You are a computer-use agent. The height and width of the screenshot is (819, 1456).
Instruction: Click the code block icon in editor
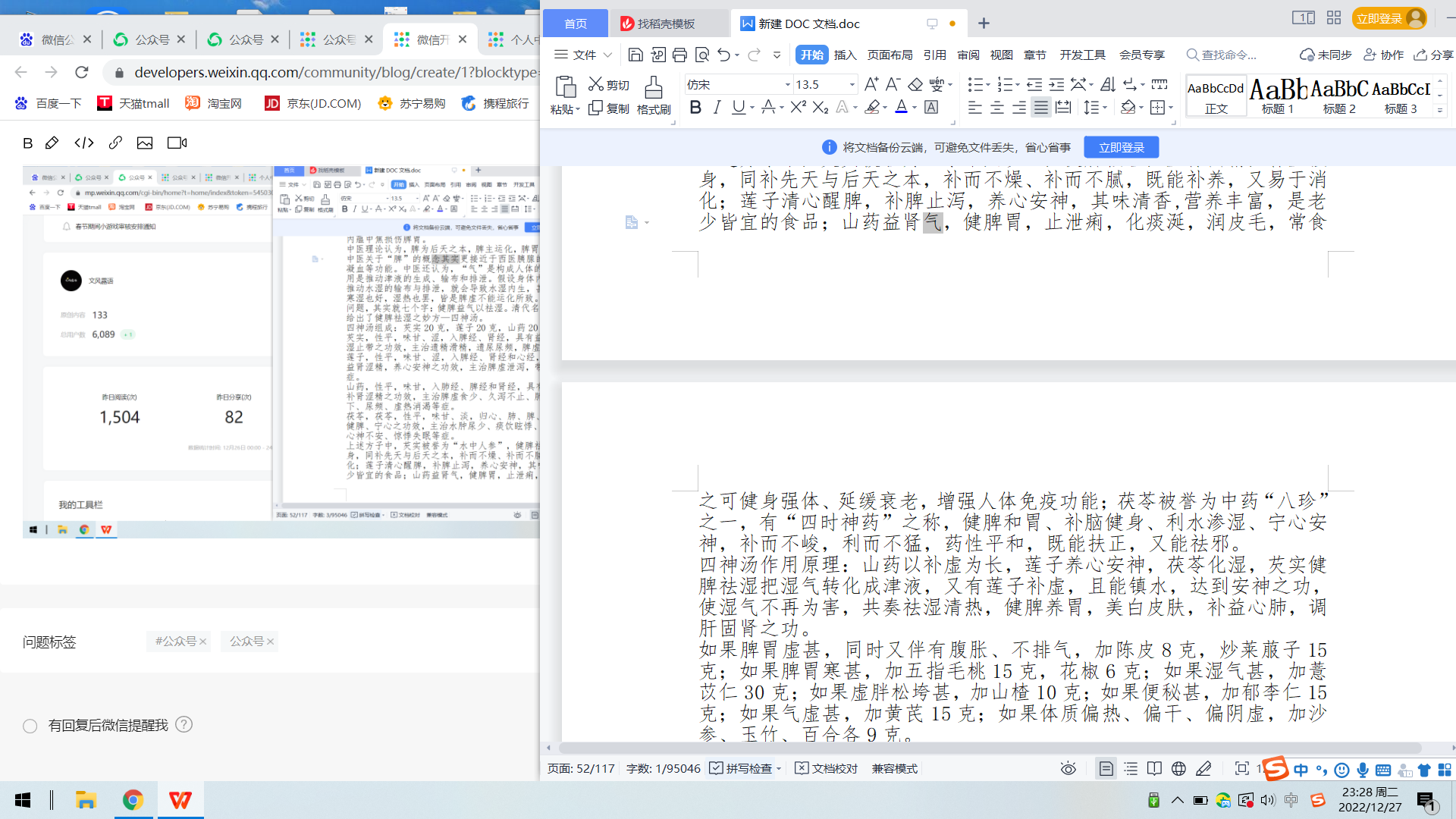tap(84, 143)
